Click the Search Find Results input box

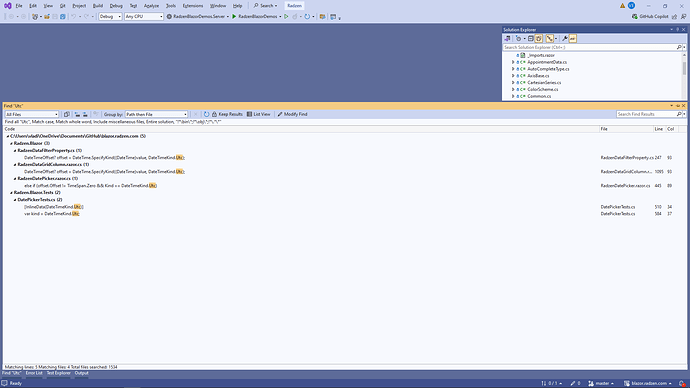[x=646, y=114]
